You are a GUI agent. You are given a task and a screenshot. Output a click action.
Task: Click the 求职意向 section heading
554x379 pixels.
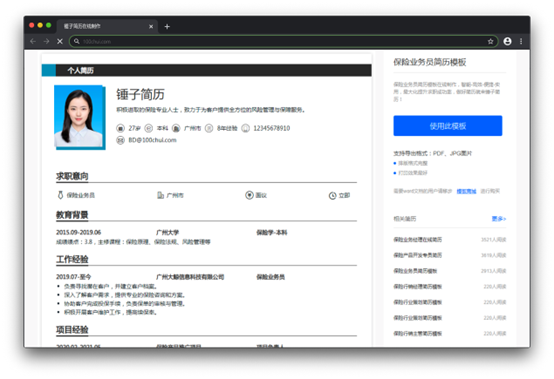pos(72,176)
